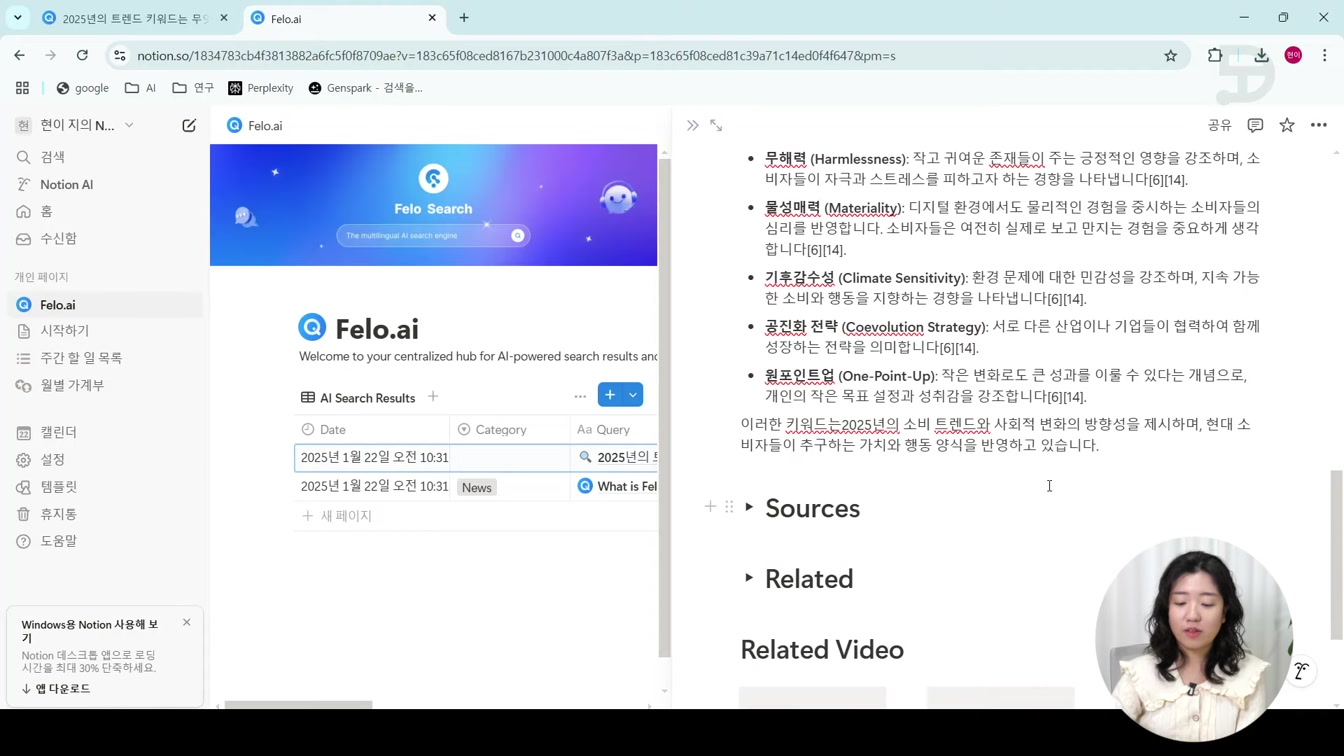The image size is (1344, 756).
Task: Reload the current browser page
Action: (x=82, y=56)
